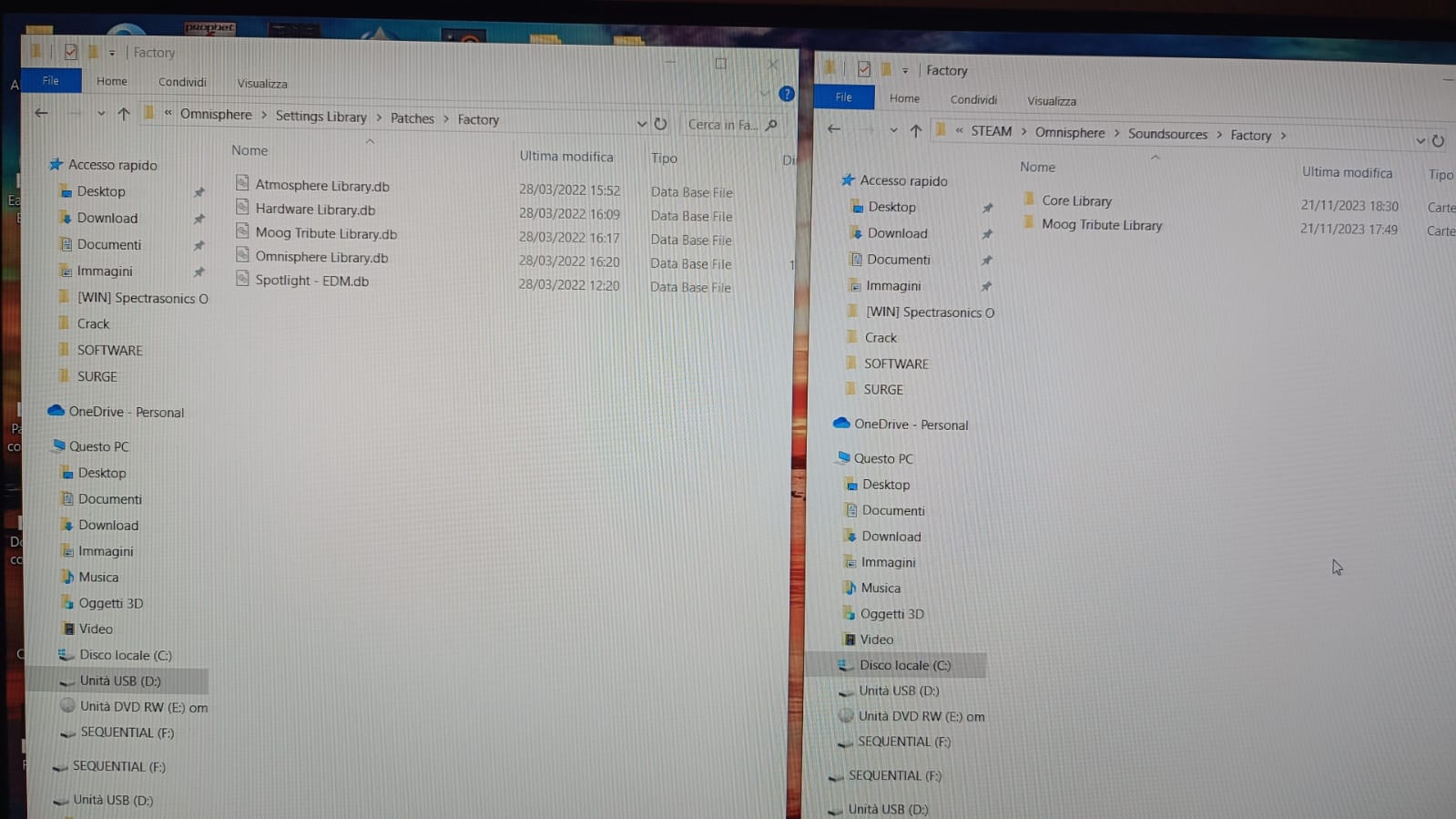1456x819 pixels.
Task: Toggle properties checkbox icon in right title bar
Action: tap(863, 69)
